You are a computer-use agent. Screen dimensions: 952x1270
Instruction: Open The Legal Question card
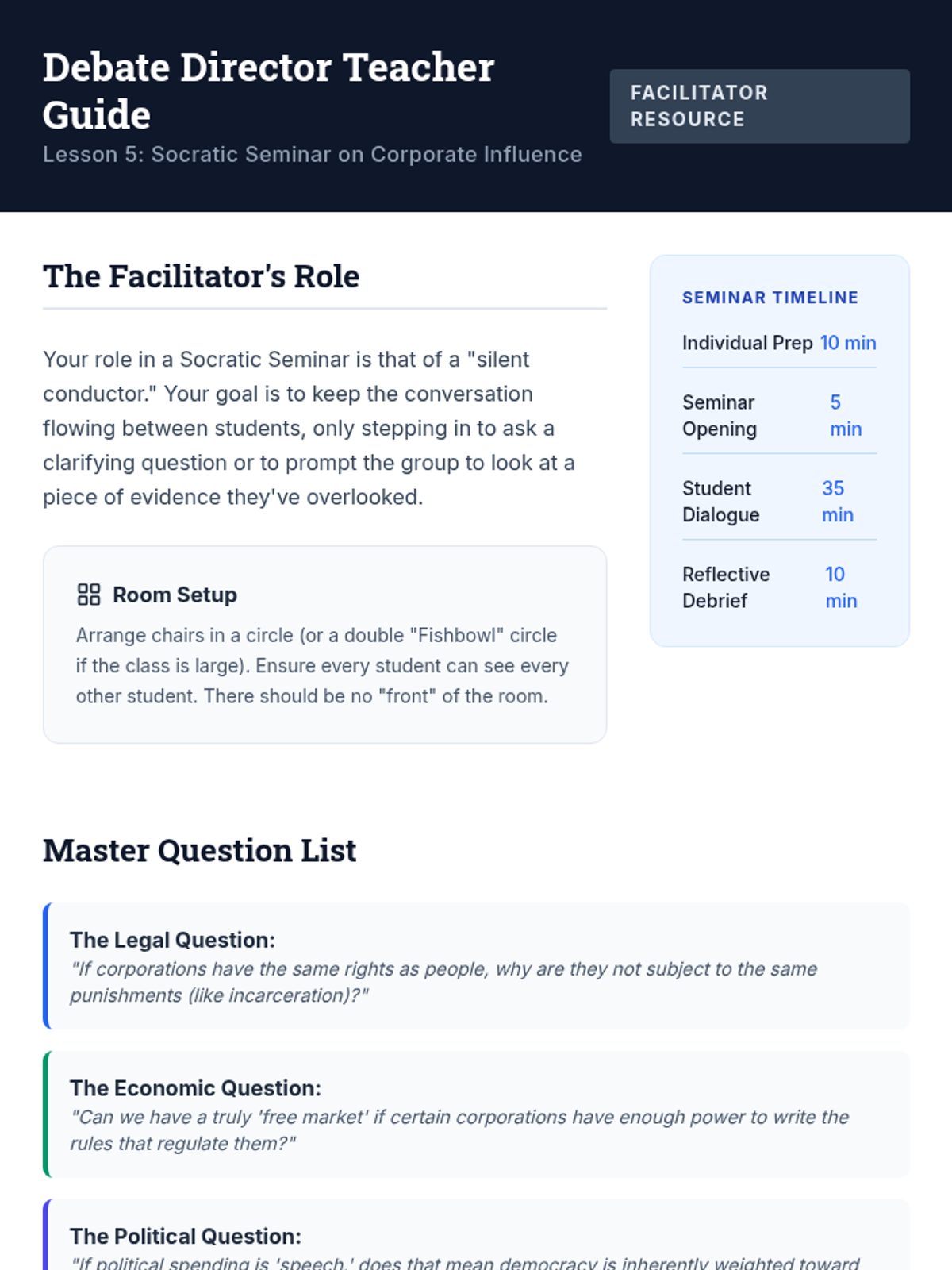click(476, 966)
